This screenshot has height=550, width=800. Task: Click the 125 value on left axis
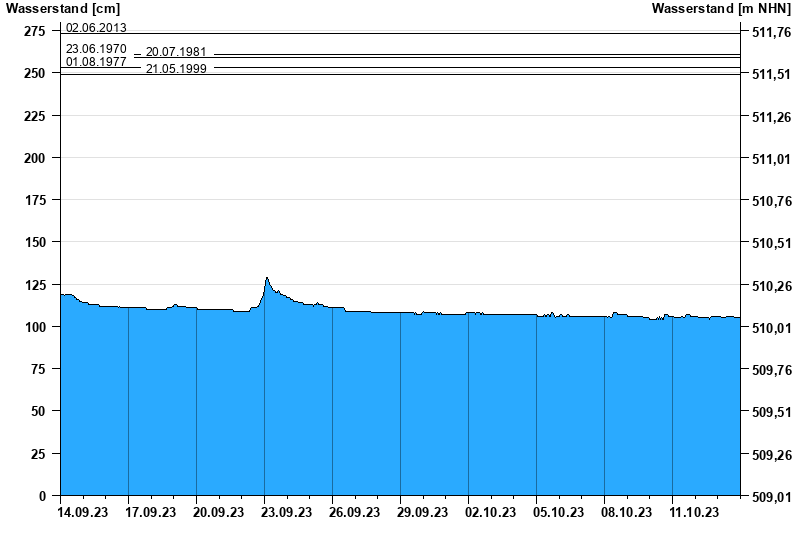pos(35,285)
